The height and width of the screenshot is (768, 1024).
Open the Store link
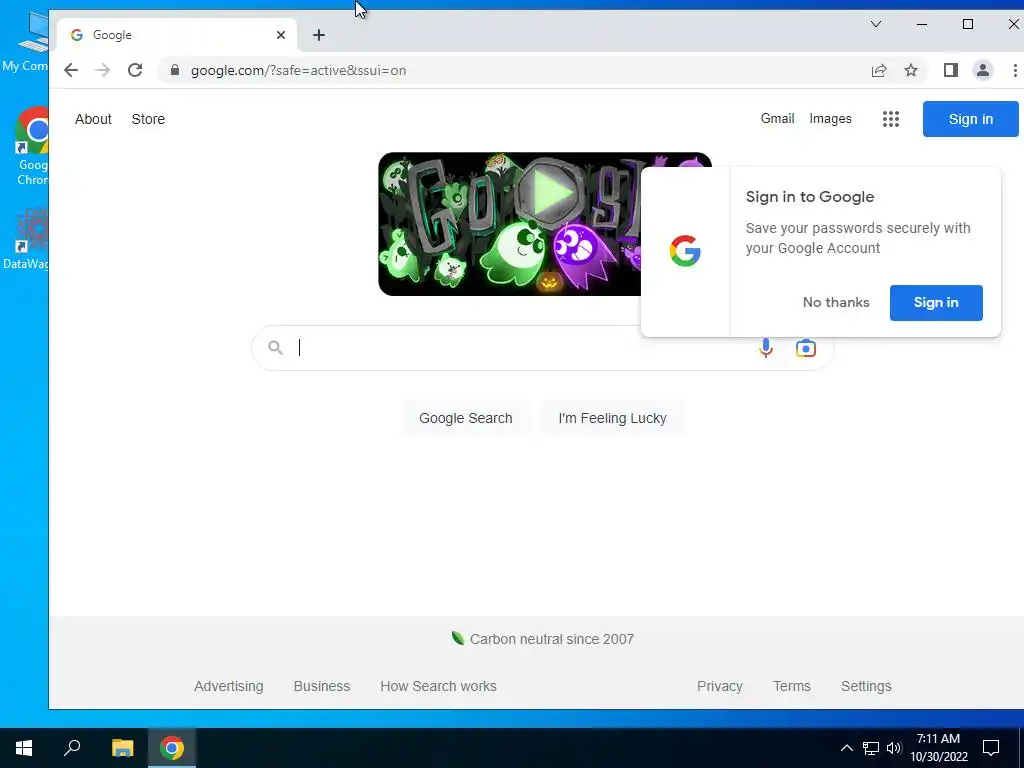click(x=148, y=119)
